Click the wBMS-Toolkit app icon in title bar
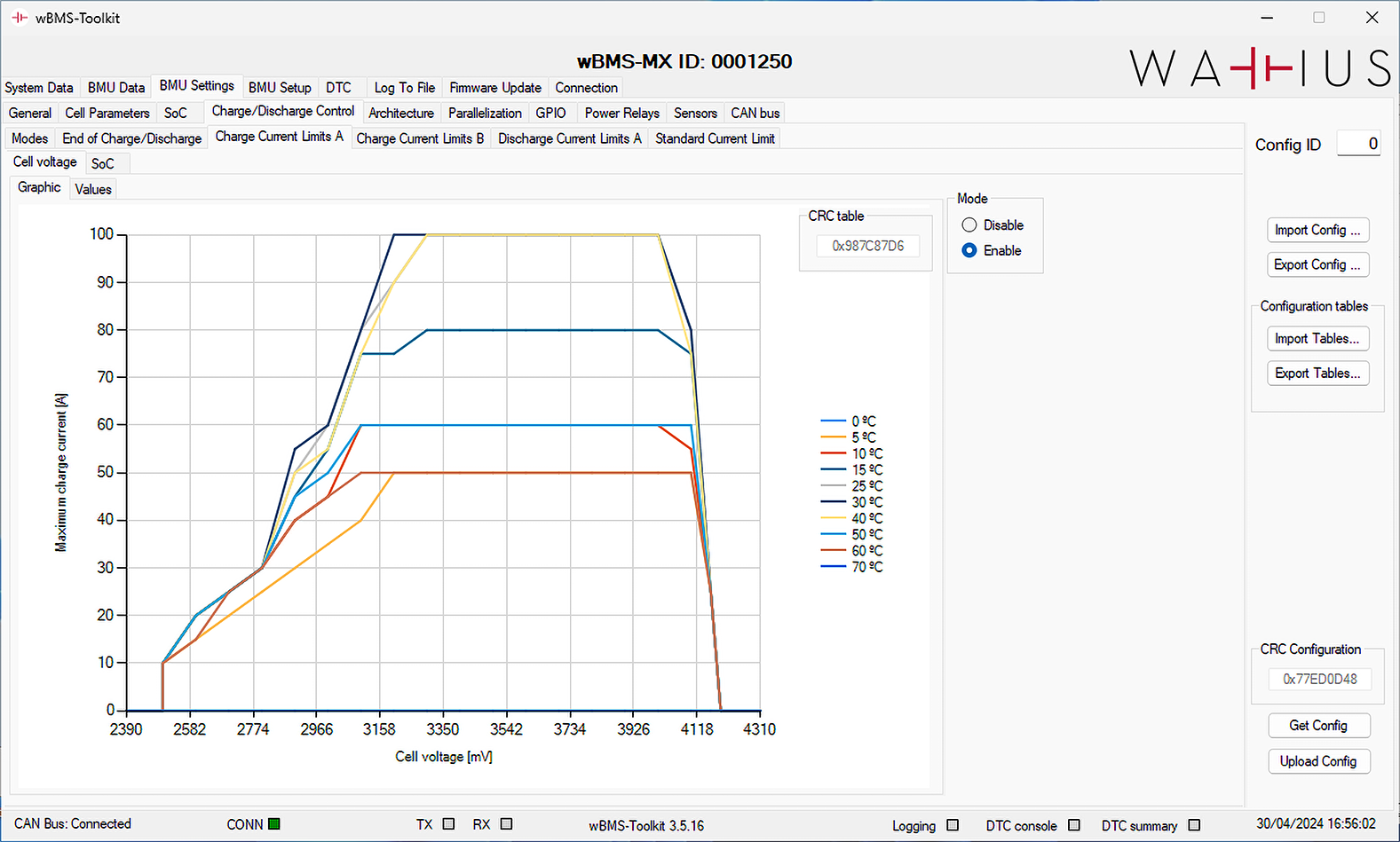1400x842 pixels. tap(20, 18)
